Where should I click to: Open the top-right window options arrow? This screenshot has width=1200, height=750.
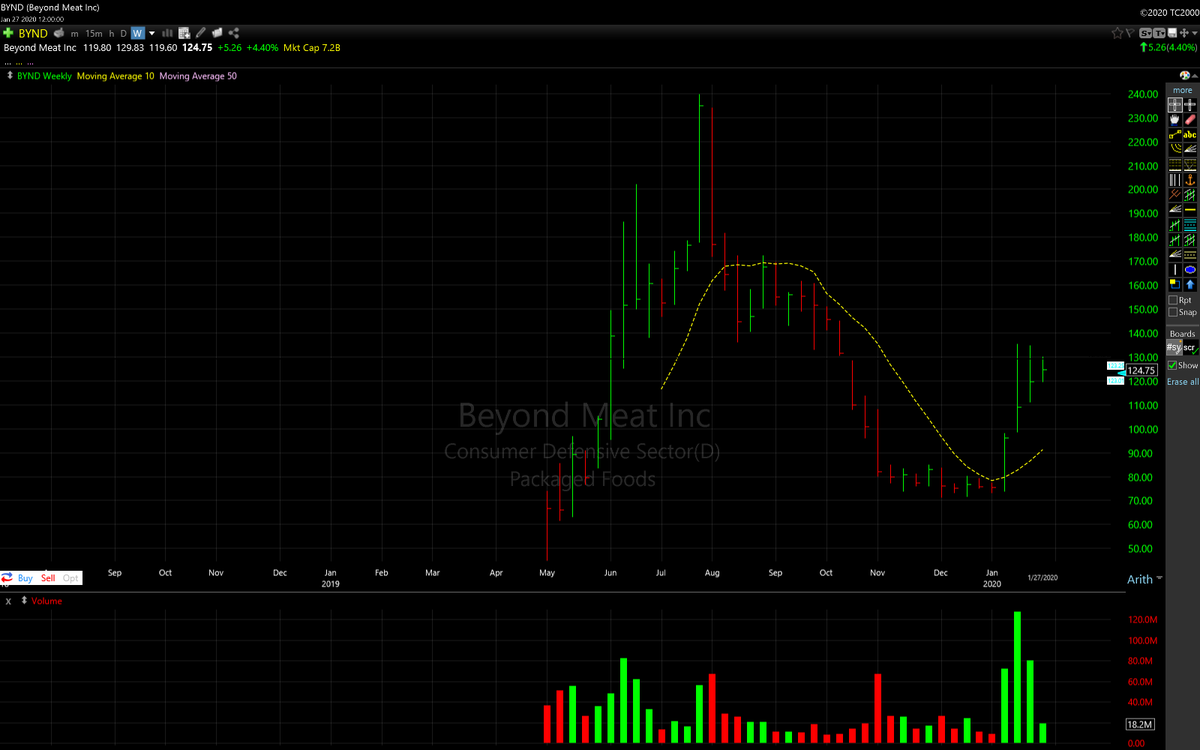click(1194, 33)
